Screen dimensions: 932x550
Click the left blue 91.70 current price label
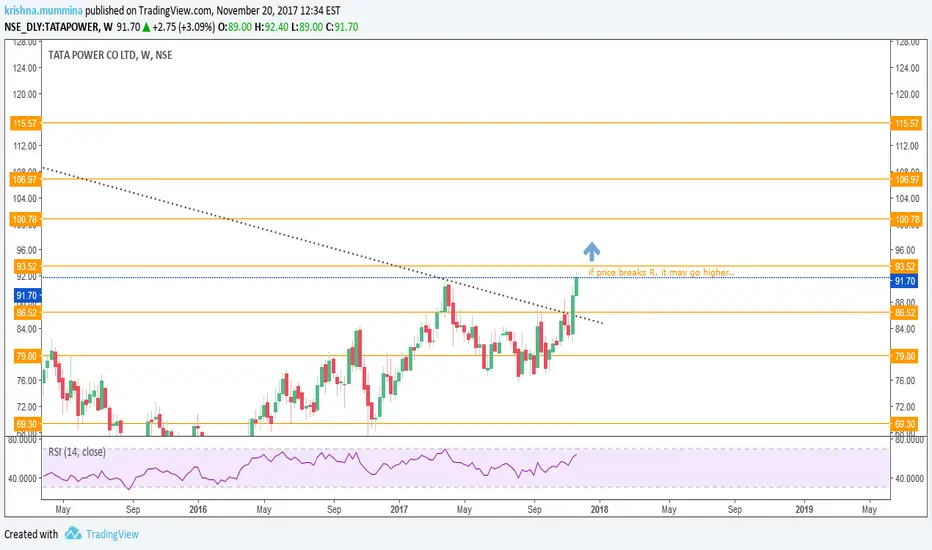27,295
